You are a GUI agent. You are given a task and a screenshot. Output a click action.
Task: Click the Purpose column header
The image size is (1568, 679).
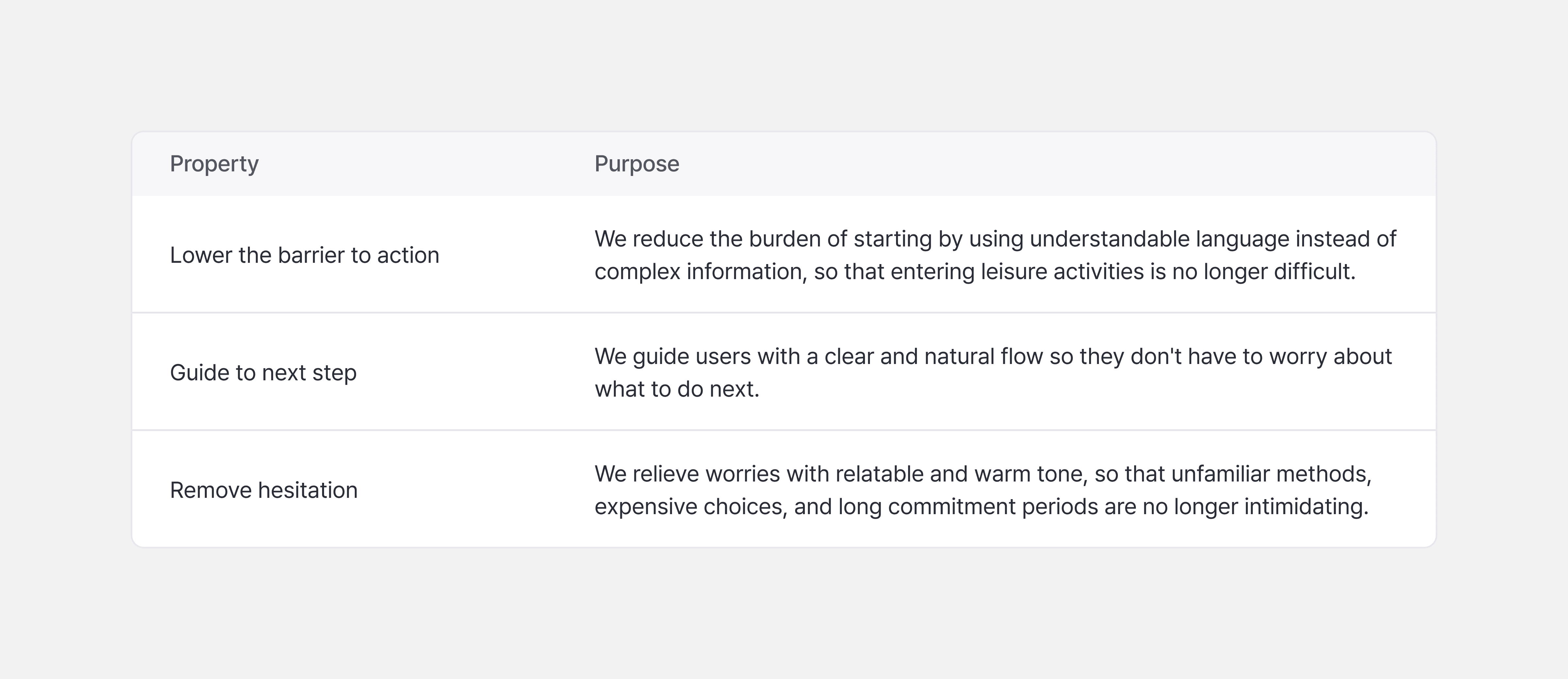(x=637, y=164)
